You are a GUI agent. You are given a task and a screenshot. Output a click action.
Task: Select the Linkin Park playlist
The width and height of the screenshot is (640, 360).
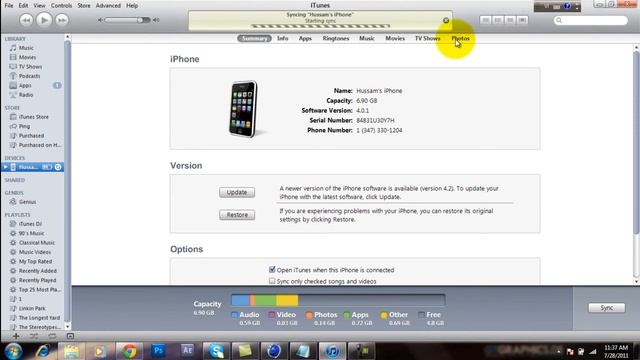33,308
